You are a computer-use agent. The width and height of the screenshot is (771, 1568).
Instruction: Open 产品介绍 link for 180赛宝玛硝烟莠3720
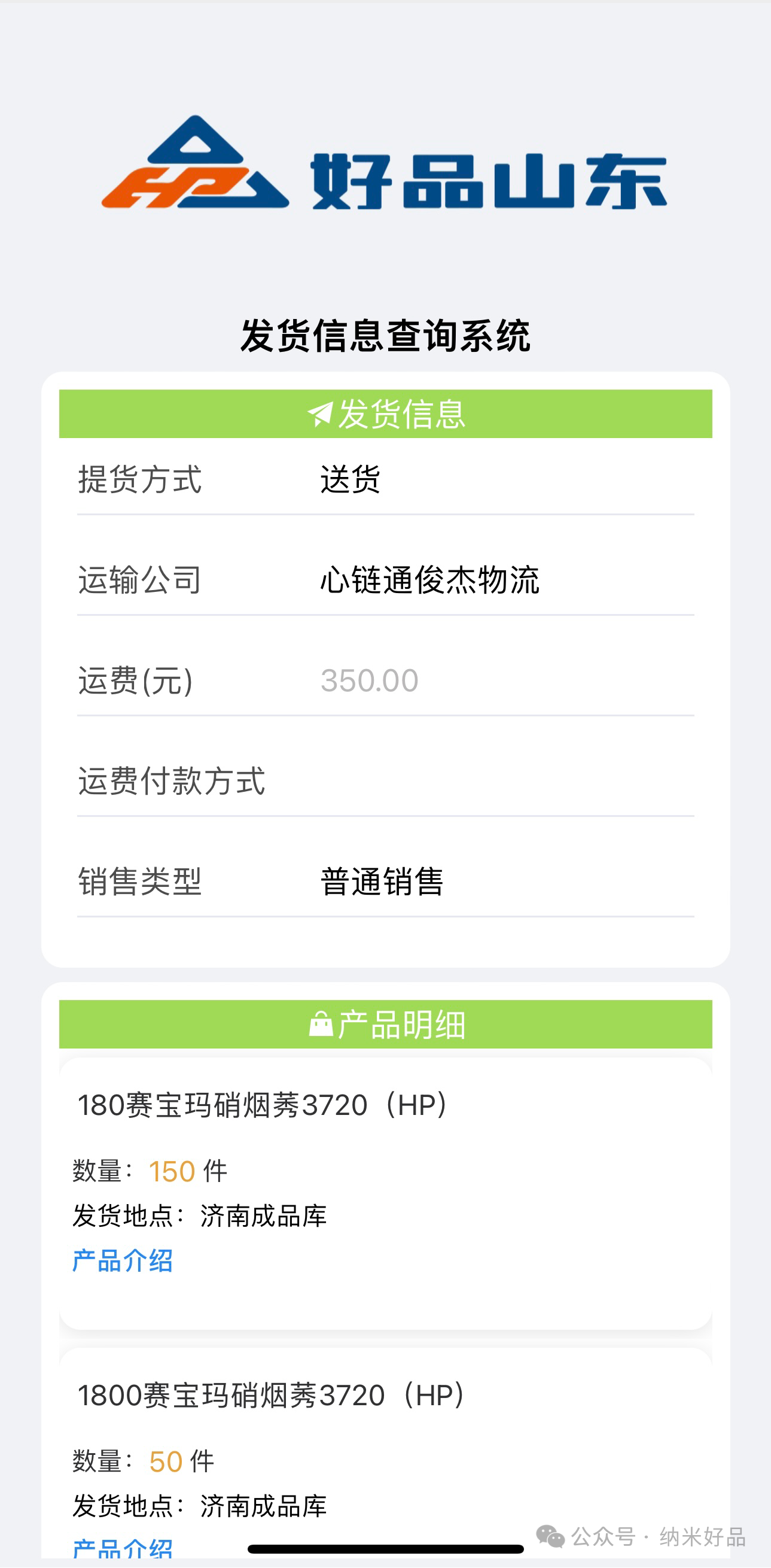pyautogui.click(x=122, y=1260)
